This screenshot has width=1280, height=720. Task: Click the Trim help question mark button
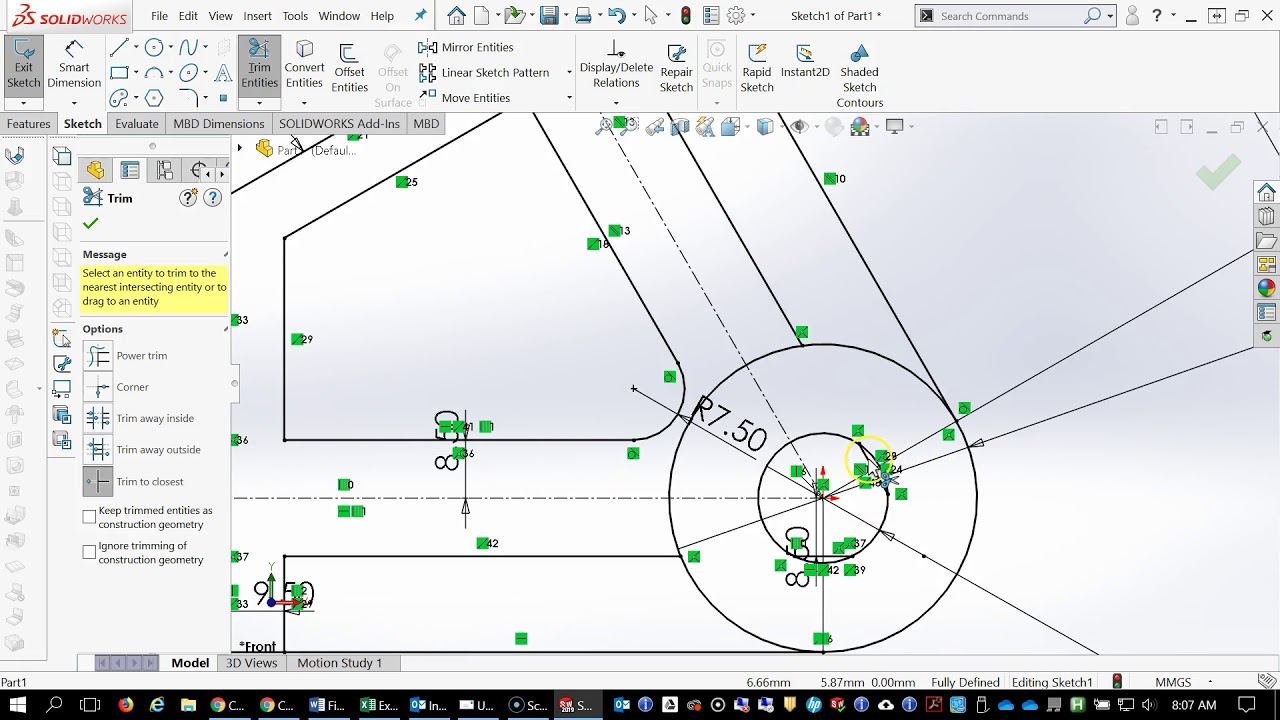click(x=212, y=198)
